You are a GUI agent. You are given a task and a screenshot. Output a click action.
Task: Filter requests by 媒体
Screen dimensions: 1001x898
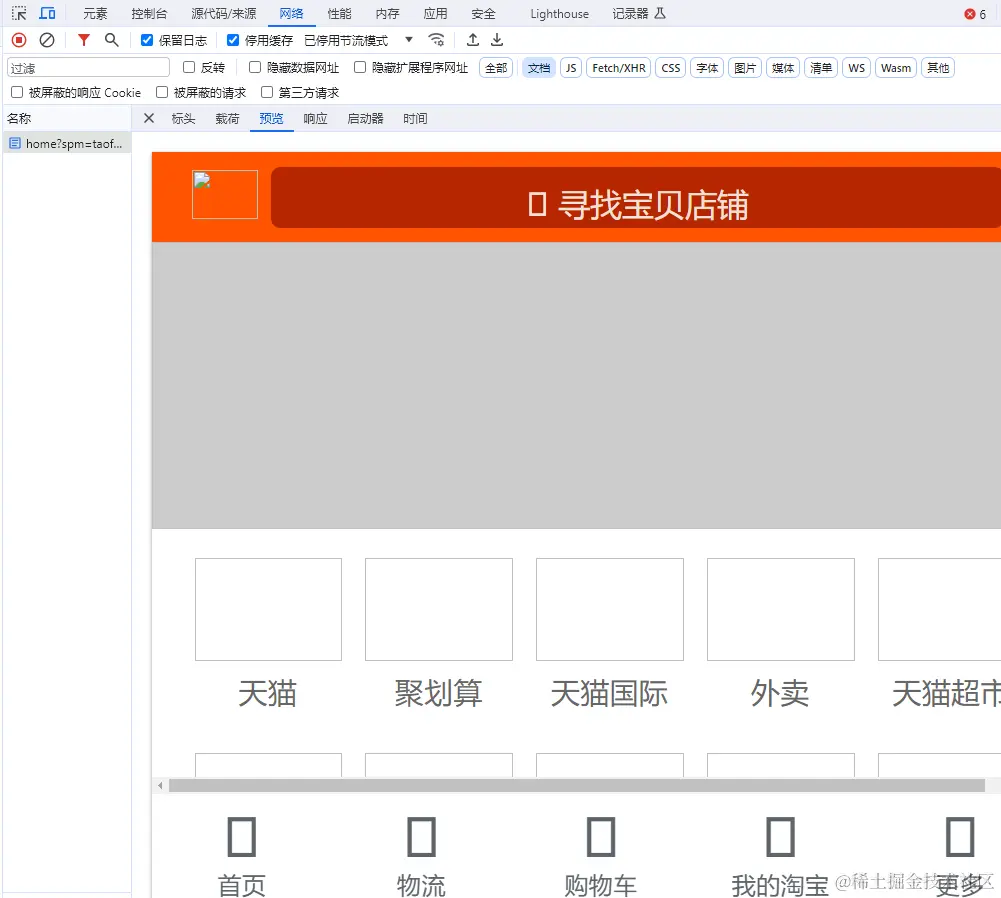[x=783, y=68]
